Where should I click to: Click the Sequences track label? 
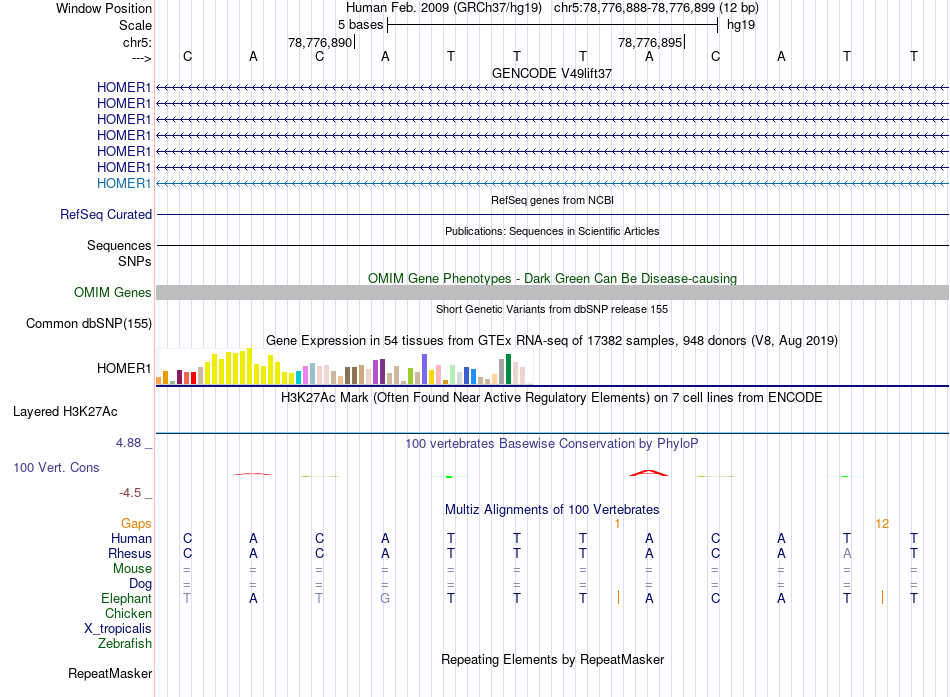pos(119,245)
